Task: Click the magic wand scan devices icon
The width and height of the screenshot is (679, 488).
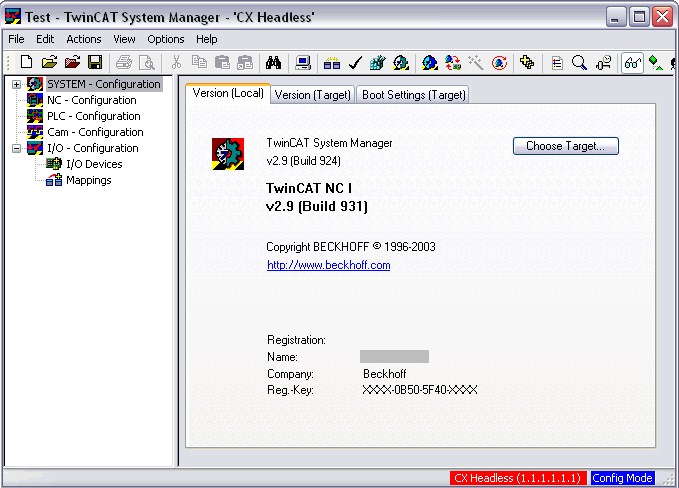Action: click(476, 63)
